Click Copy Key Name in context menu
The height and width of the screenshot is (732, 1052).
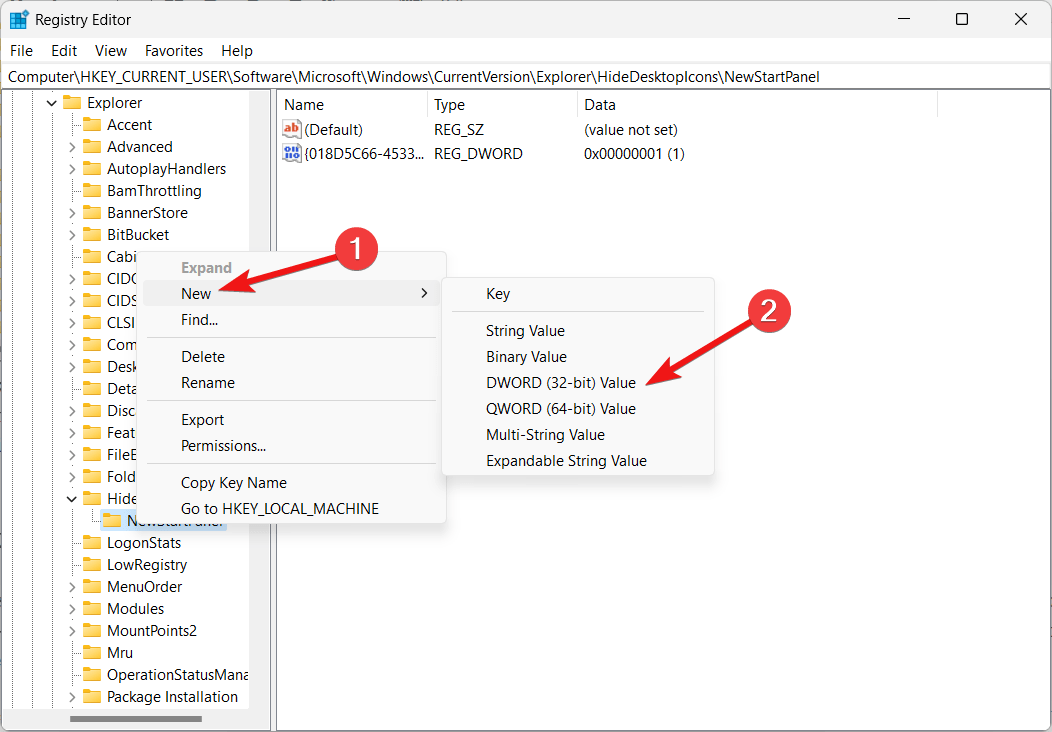point(233,483)
